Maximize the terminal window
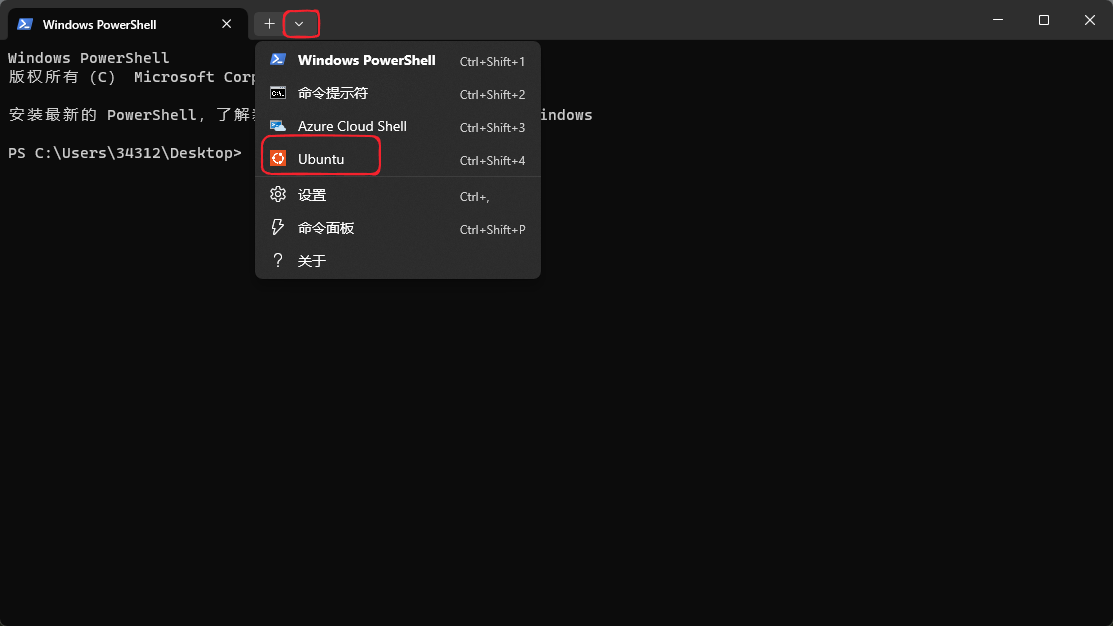1113x626 pixels. (x=1043, y=20)
